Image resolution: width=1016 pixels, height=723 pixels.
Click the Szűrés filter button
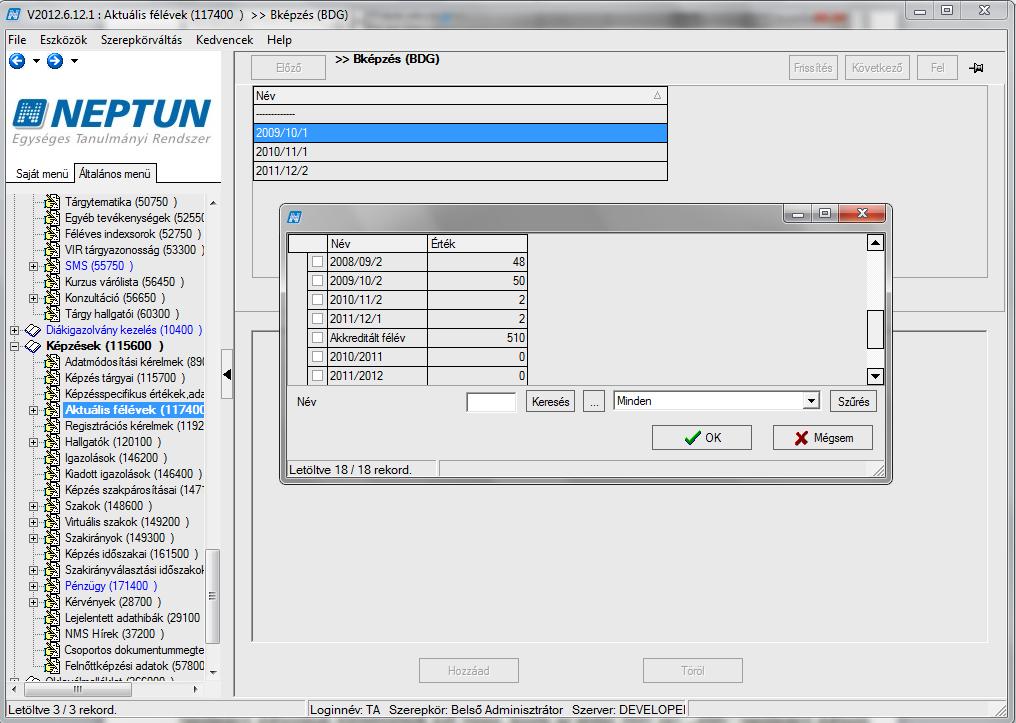click(x=853, y=402)
